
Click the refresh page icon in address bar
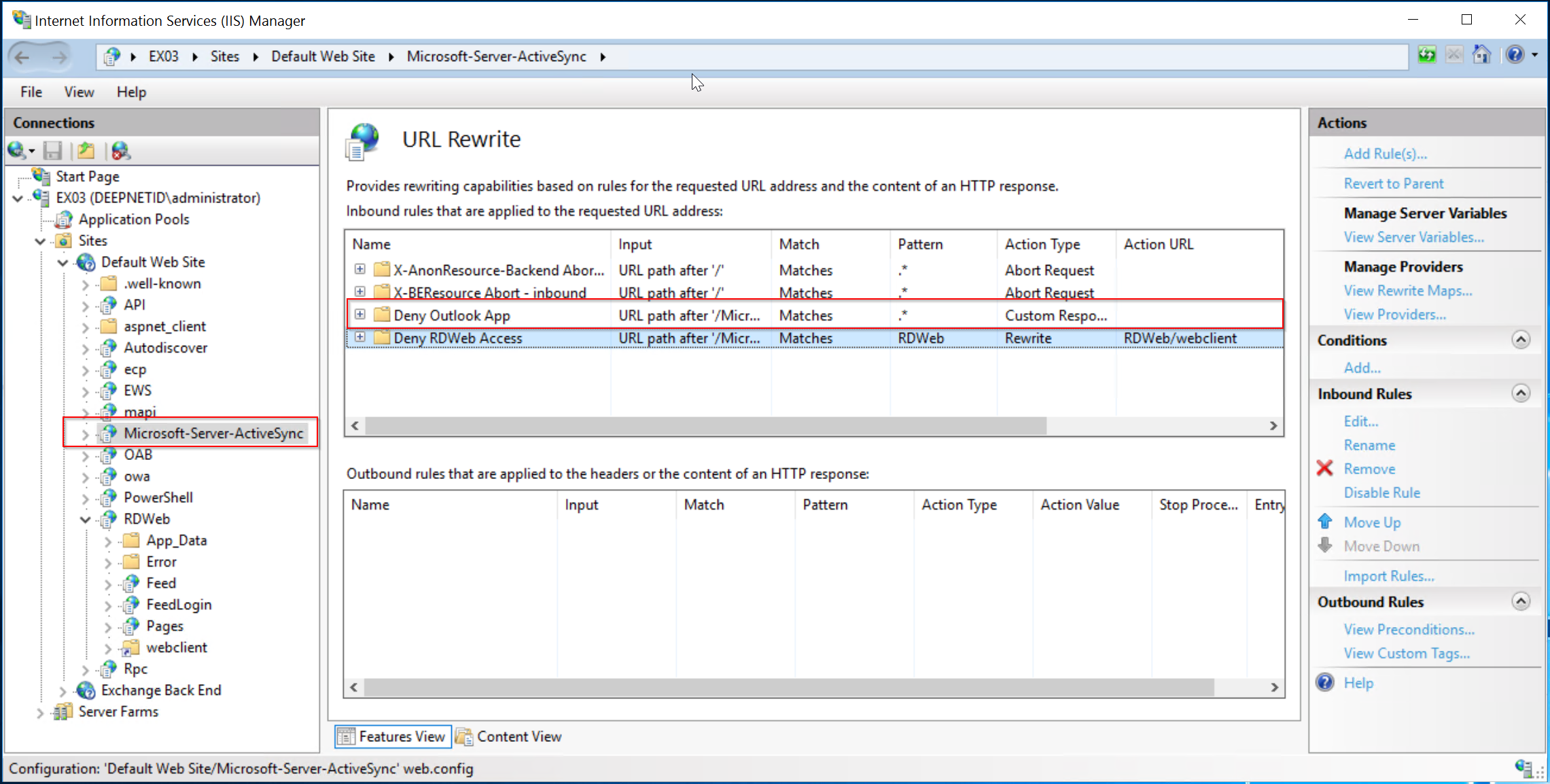click(x=1426, y=55)
